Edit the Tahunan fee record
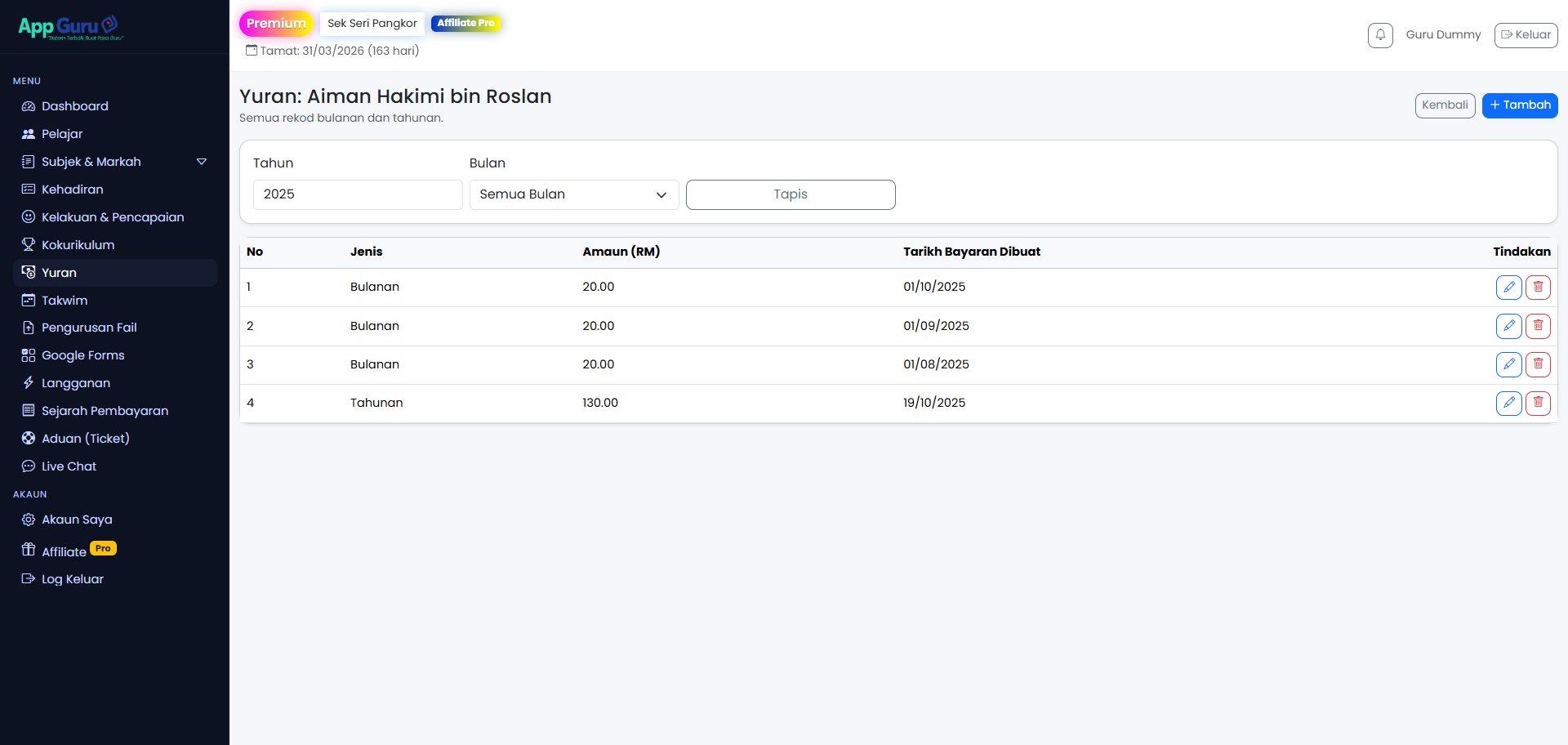The image size is (1568, 745). 1508,403
